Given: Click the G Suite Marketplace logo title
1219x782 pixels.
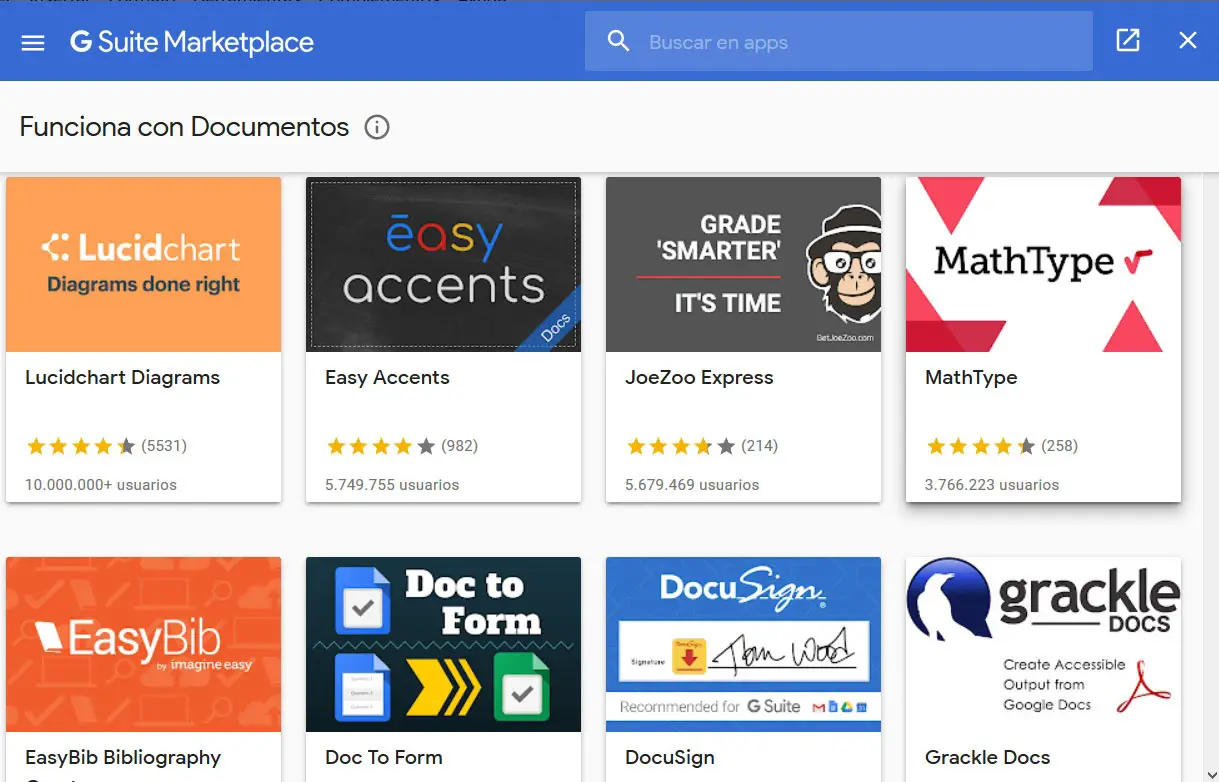Looking at the screenshot, I should coord(192,42).
